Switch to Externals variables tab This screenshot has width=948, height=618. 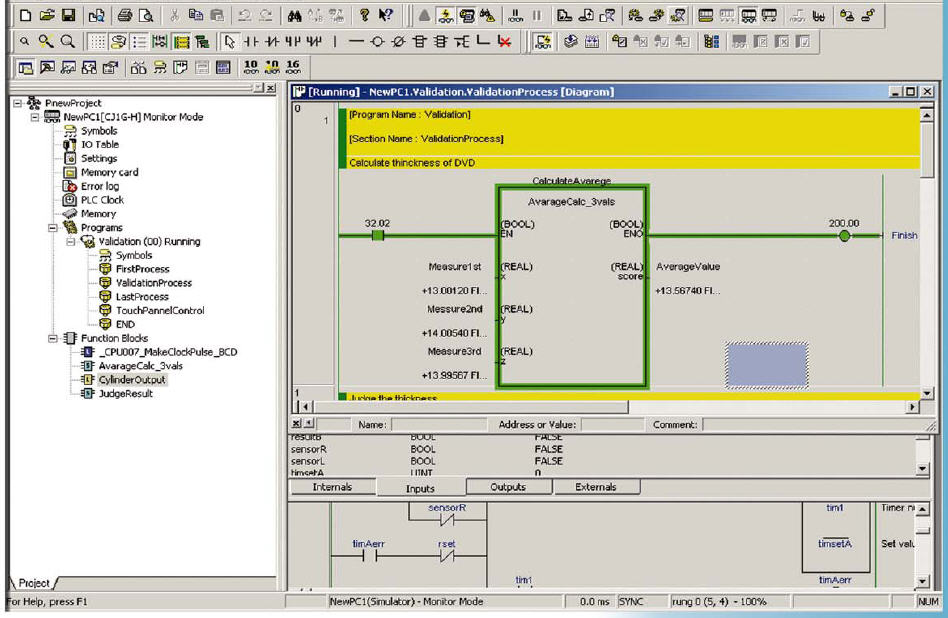tap(596, 487)
